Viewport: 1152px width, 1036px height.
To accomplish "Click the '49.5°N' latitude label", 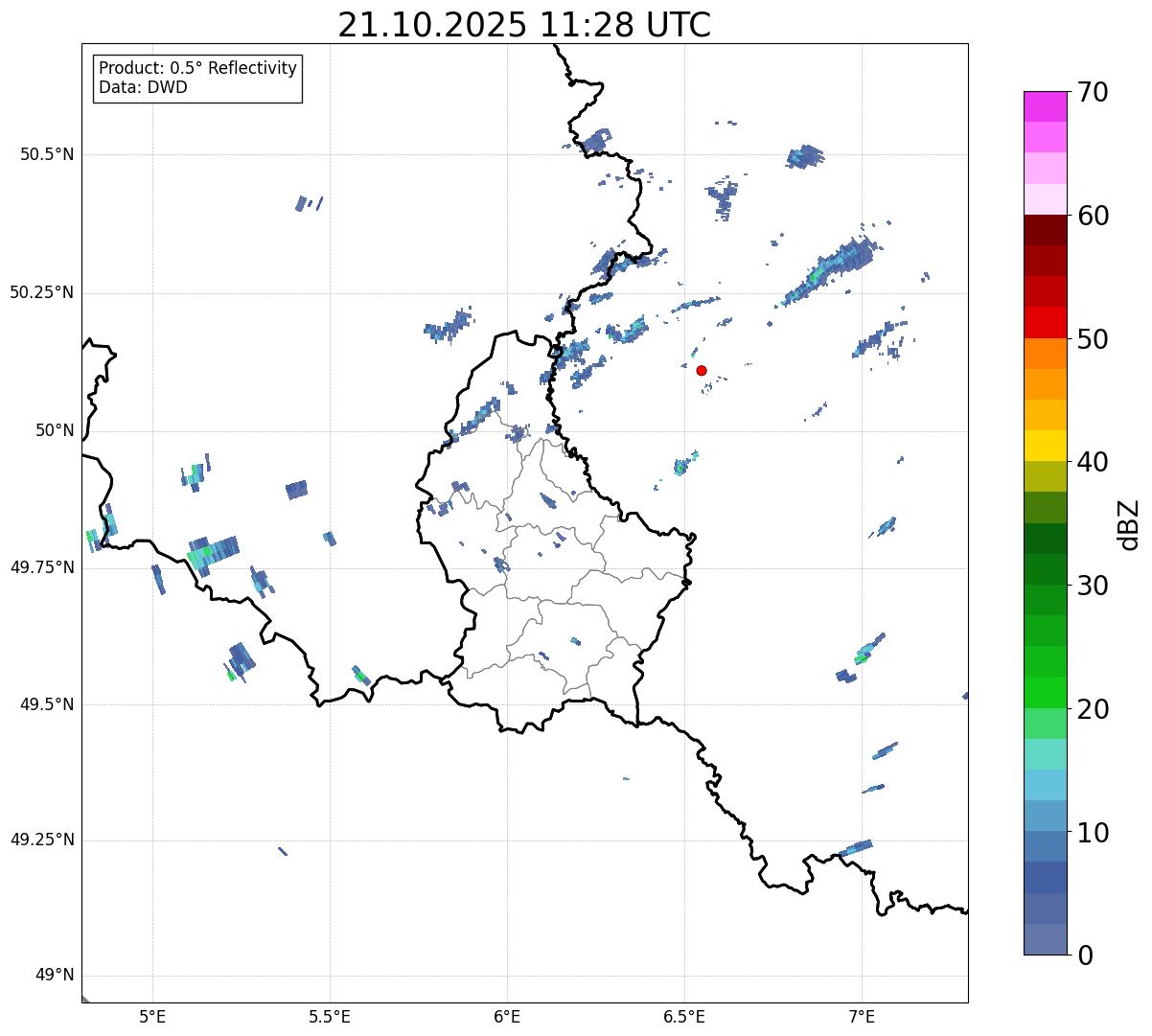I will pos(47,704).
